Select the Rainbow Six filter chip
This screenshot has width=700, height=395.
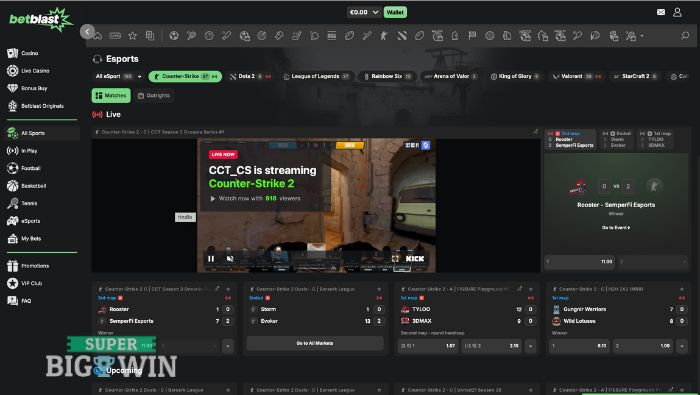388,76
